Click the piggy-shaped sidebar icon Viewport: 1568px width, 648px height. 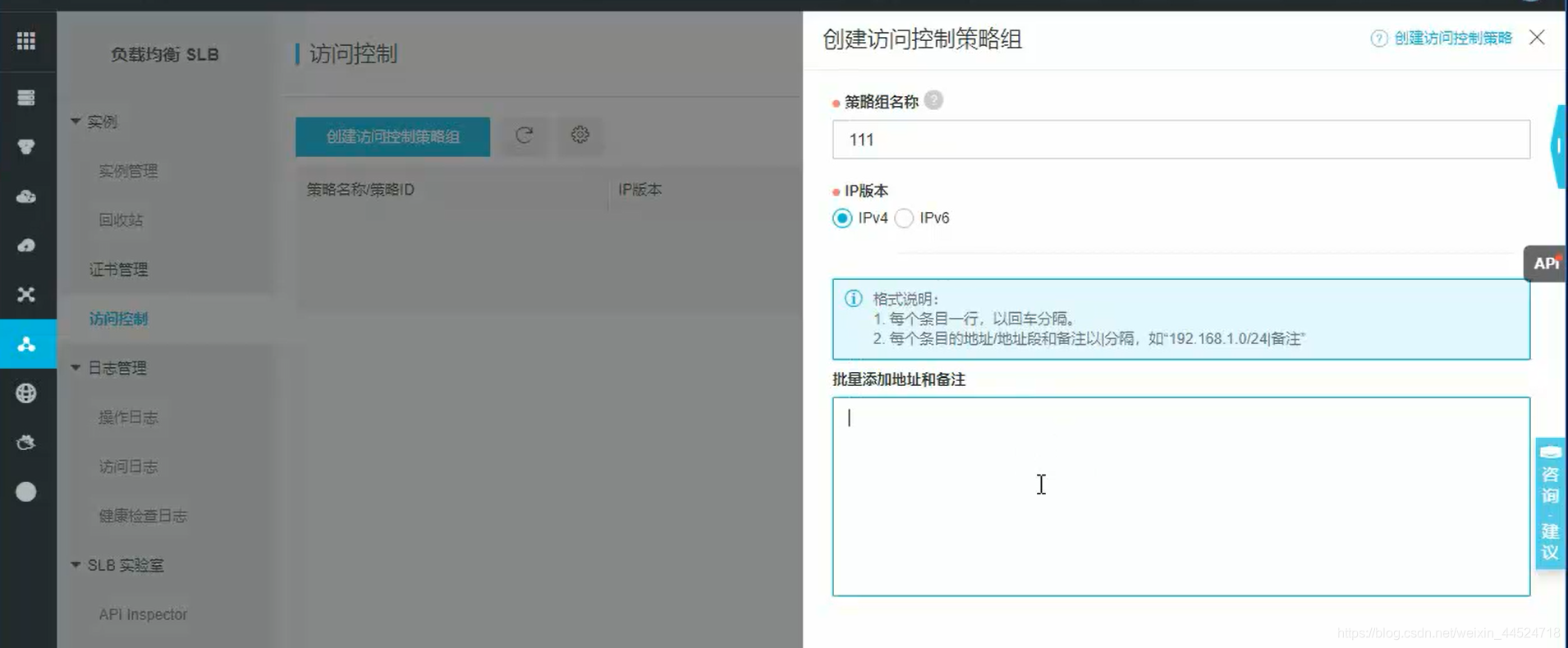pos(26,443)
